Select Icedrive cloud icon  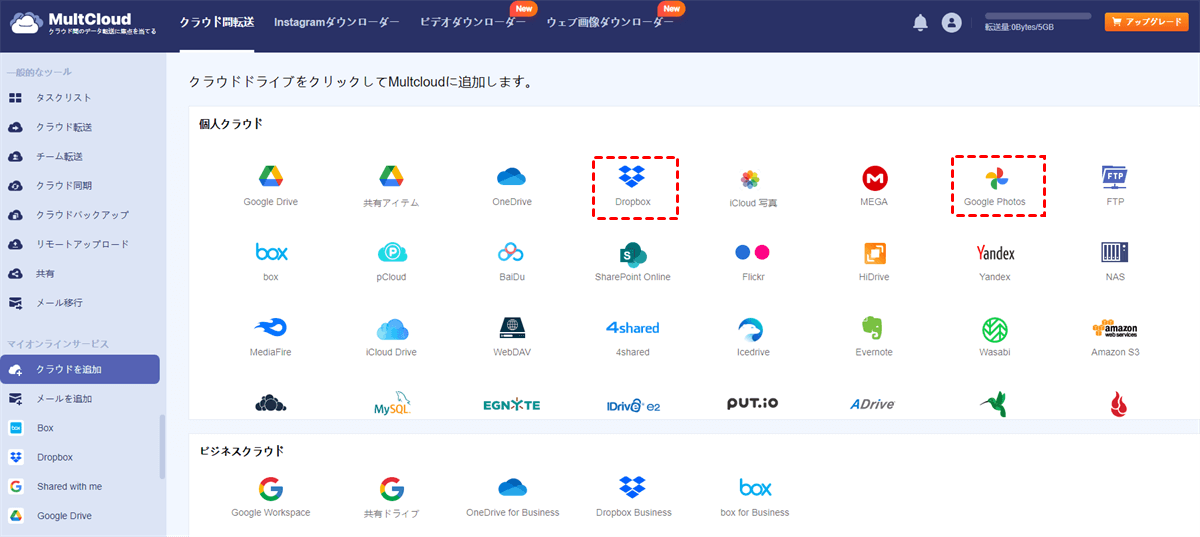pos(752,337)
